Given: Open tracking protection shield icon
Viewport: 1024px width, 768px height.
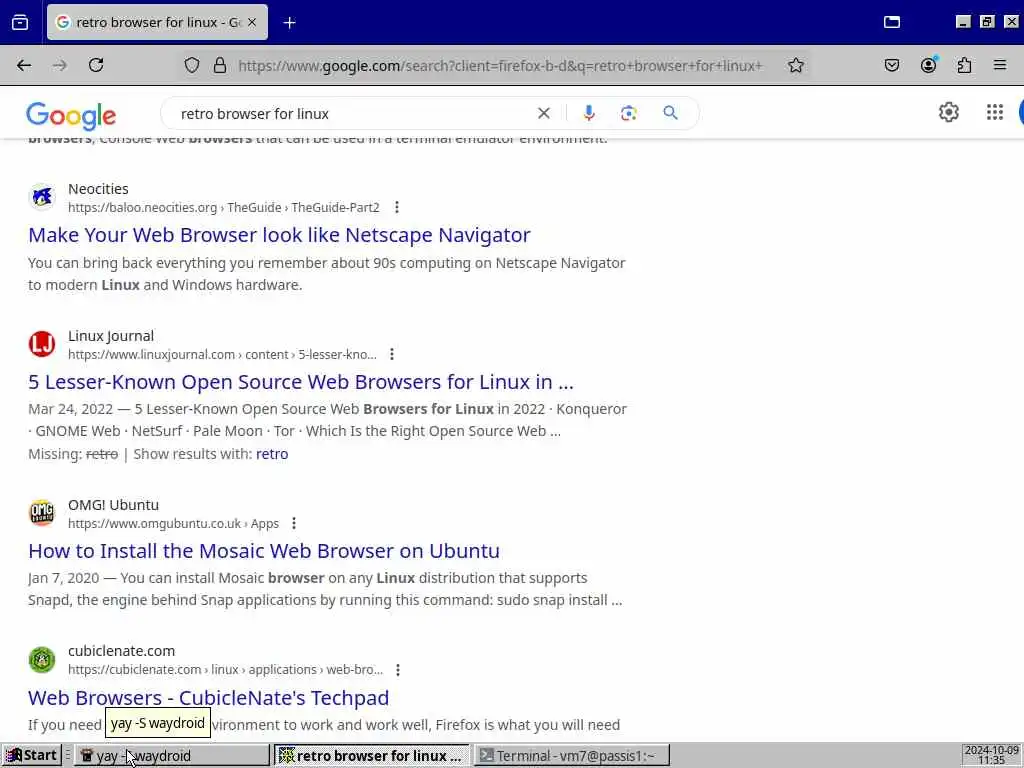Looking at the screenshot, I should pos(191,65).
